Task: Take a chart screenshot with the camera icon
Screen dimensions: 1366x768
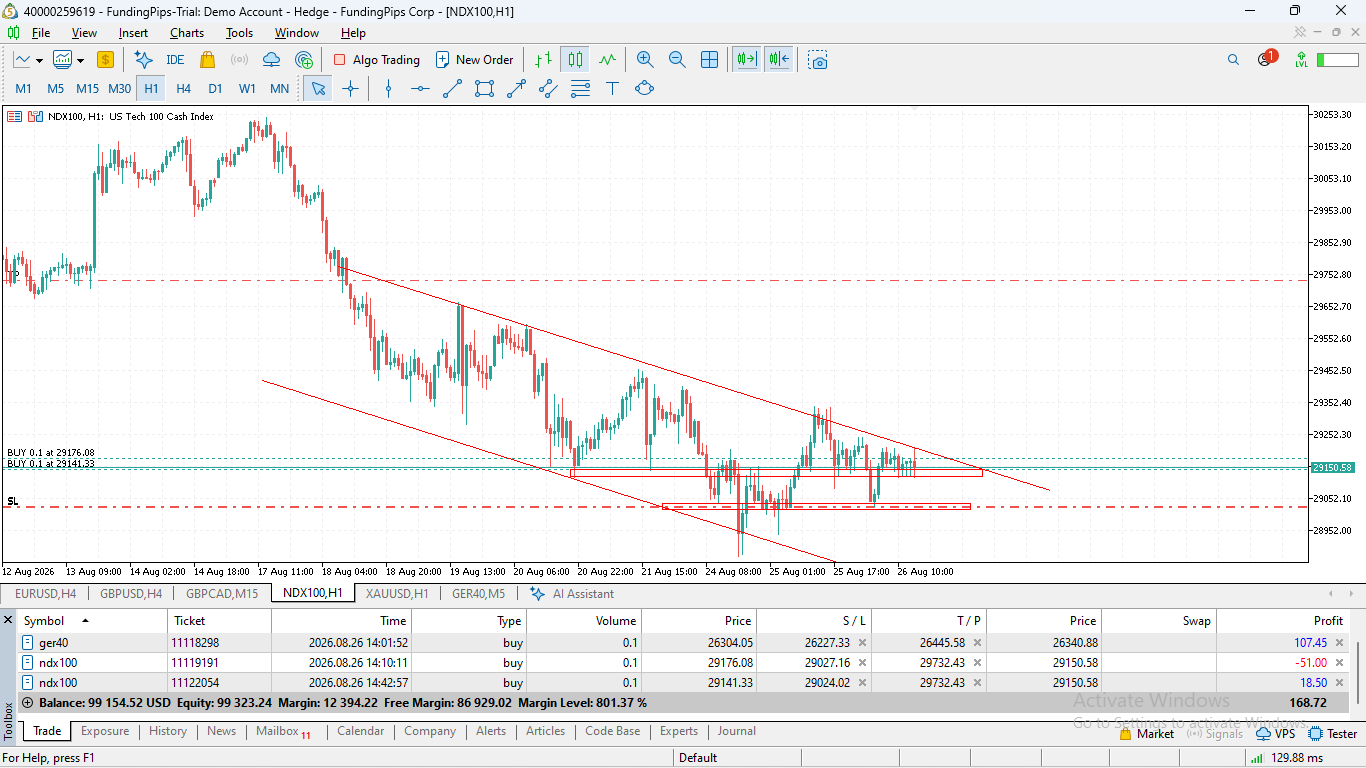Action: [818, 60]
